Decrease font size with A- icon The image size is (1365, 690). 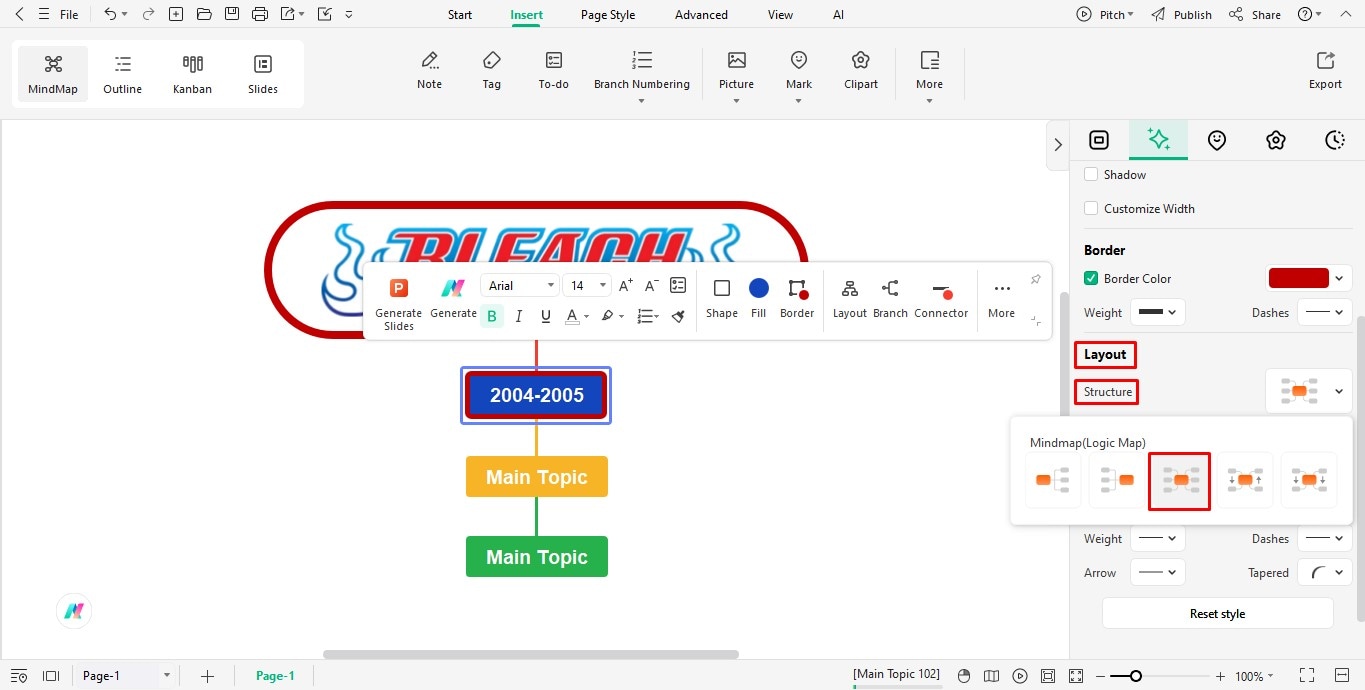pyautogui.click(x=651, y=286)
